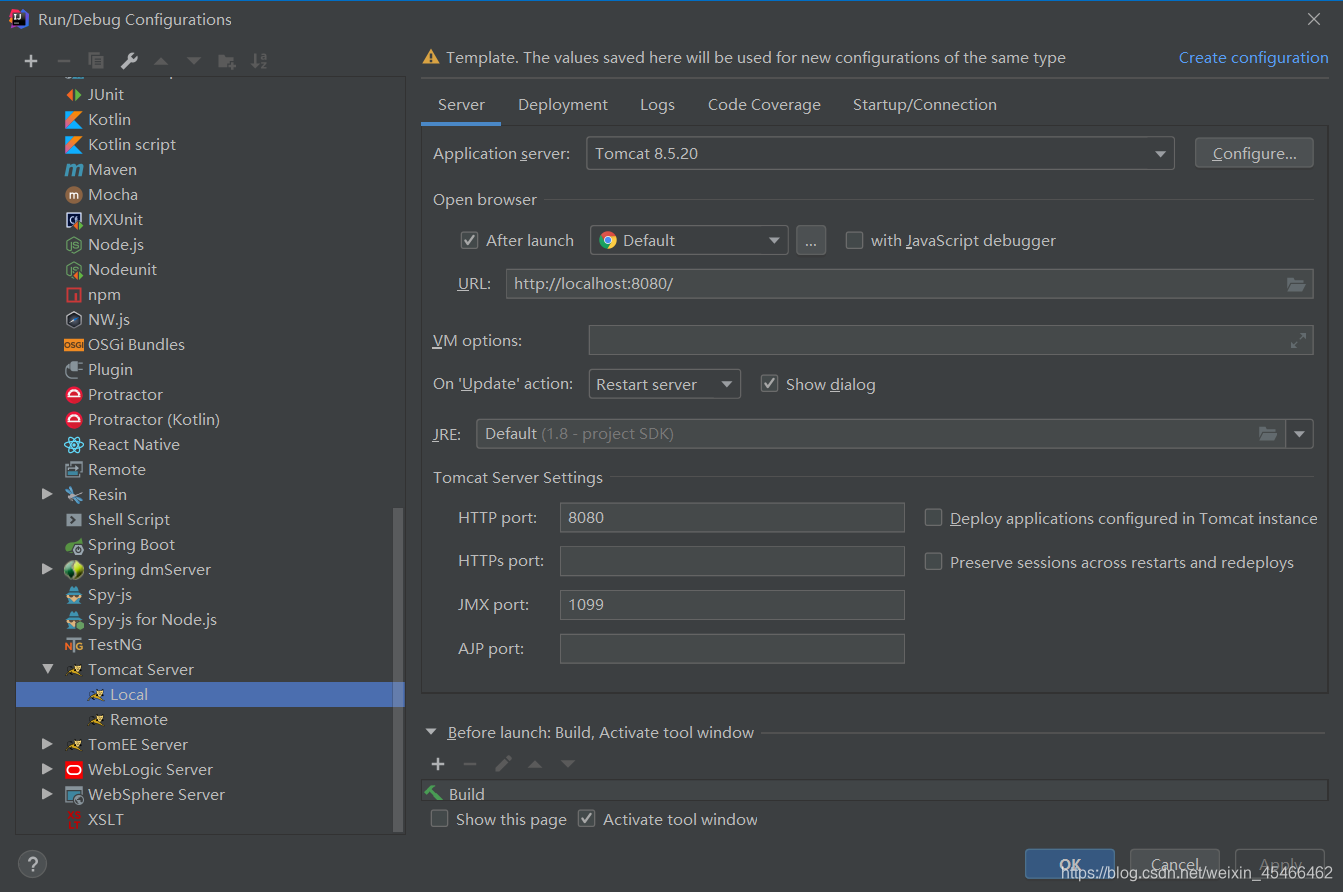Collapse the Tomcat Server tree node

(47, 669)
